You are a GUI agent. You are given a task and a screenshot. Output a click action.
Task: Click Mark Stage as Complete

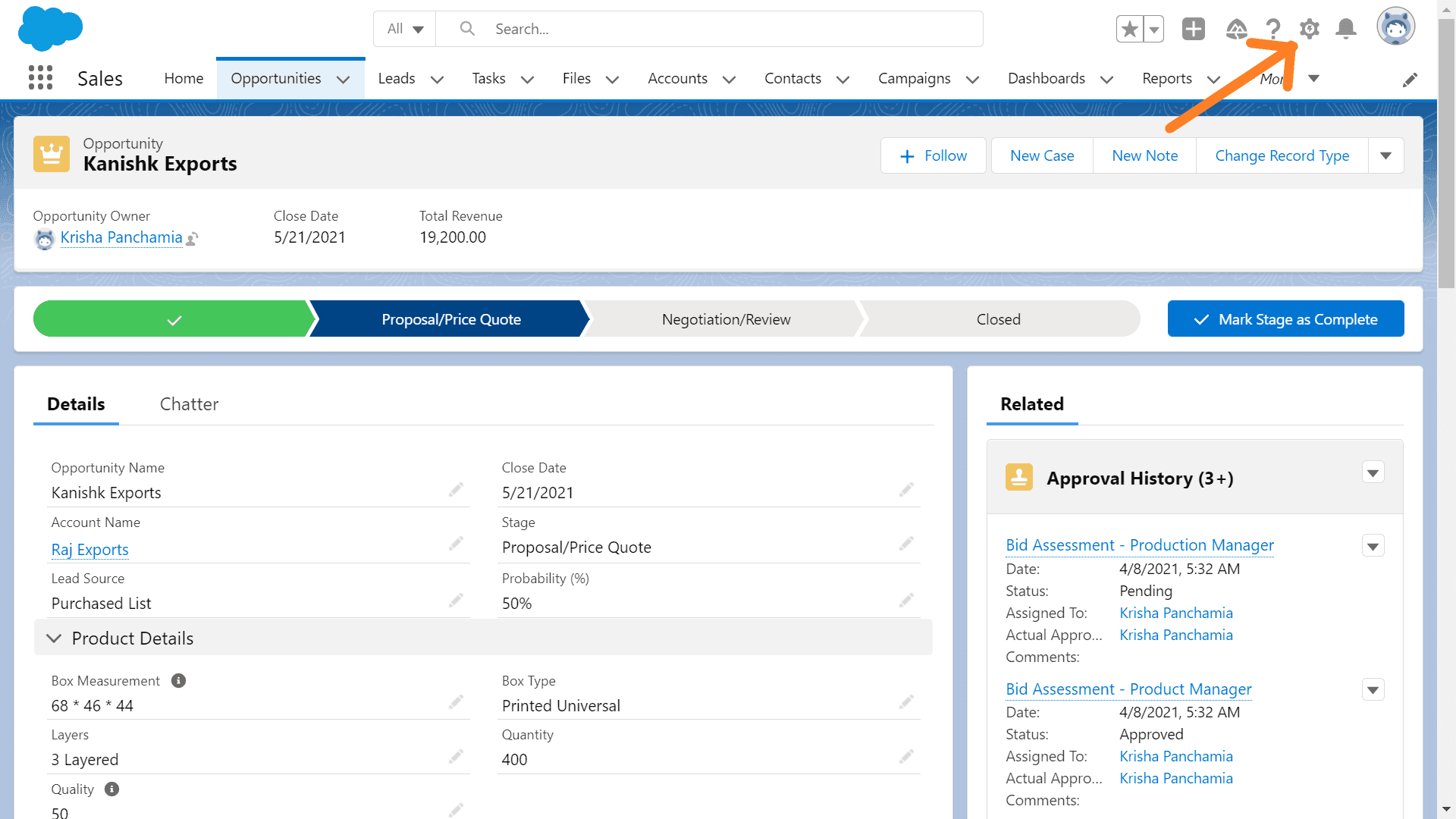pyautogui.click(x=1286, y=318)
